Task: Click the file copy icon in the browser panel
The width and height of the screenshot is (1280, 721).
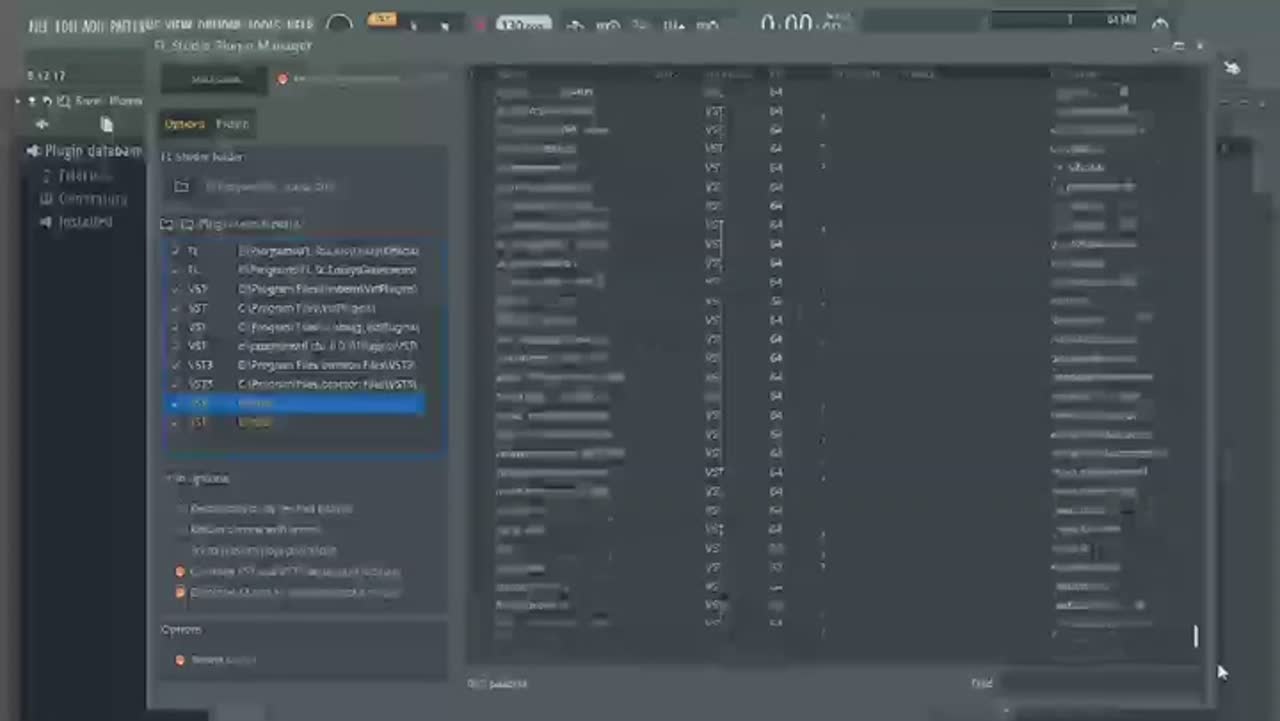Action: point(106,124)
